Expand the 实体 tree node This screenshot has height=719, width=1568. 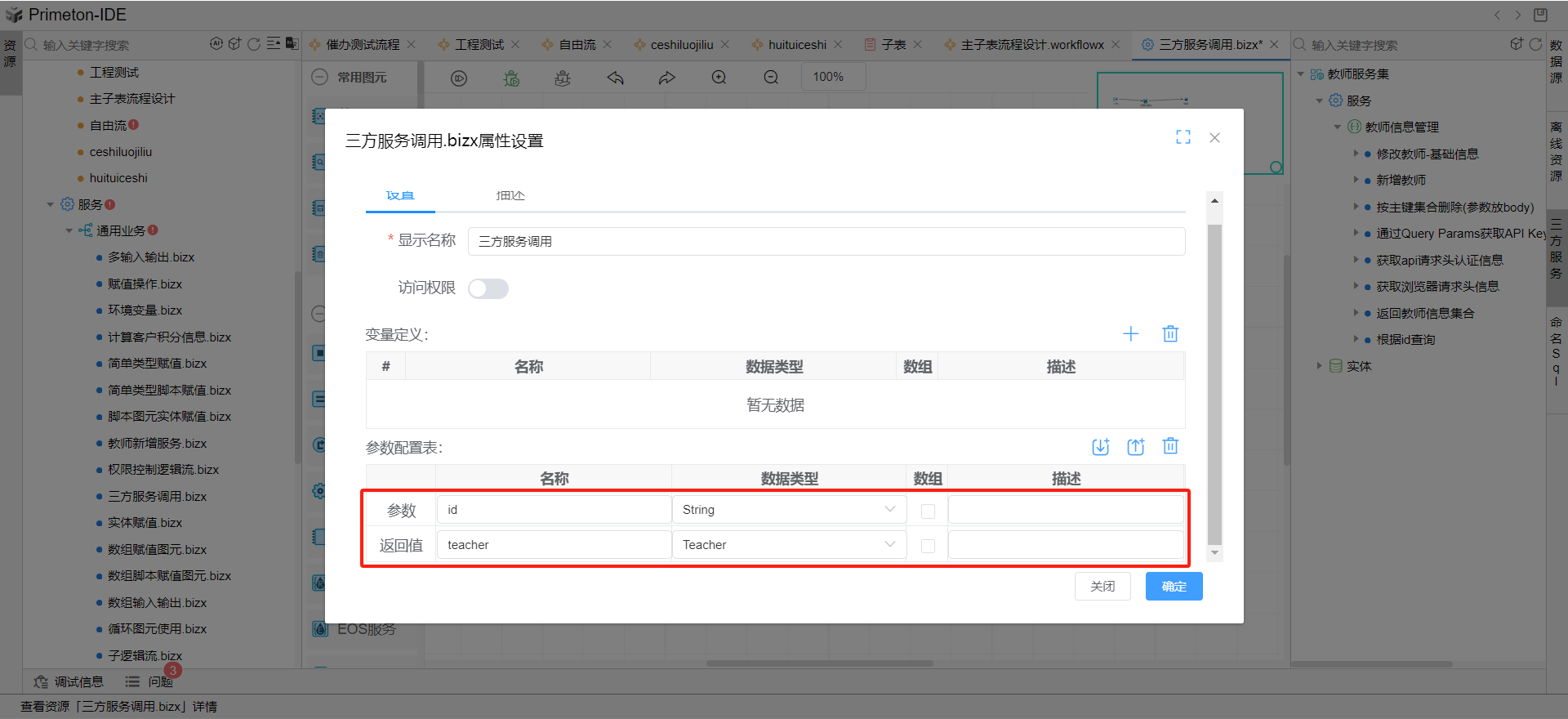tap(1319, 366)
